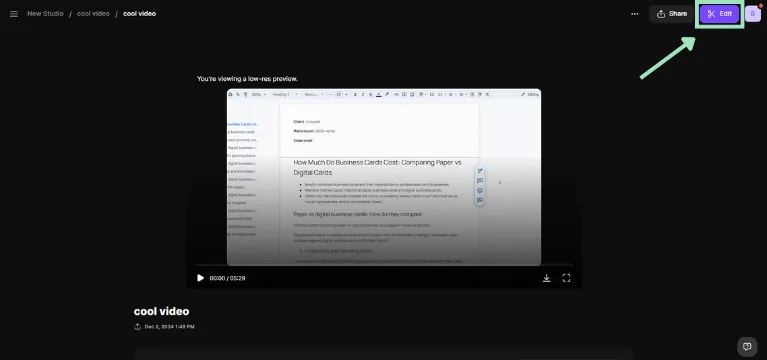Click the cool video title heading
767x360 pixels.
point(161,311)
